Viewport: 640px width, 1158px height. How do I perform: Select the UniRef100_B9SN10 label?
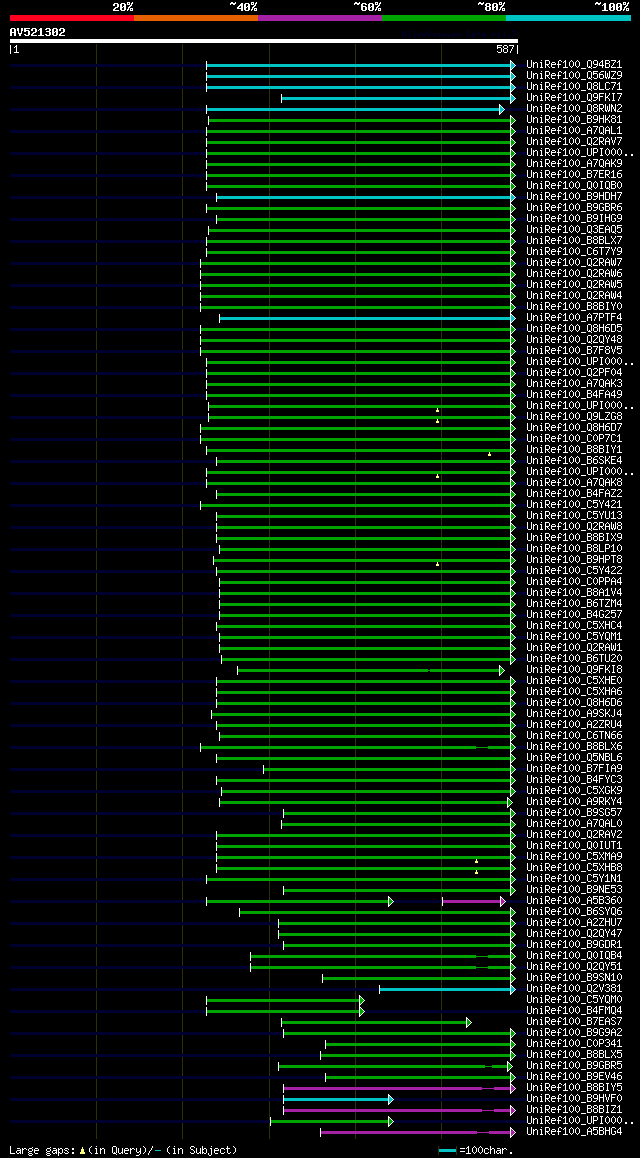pyautogui.click(x=574, y=978)
